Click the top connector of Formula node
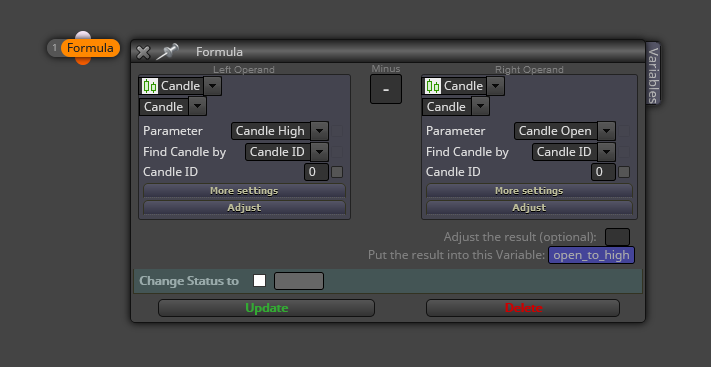The image size is (711, 367). 83,35
